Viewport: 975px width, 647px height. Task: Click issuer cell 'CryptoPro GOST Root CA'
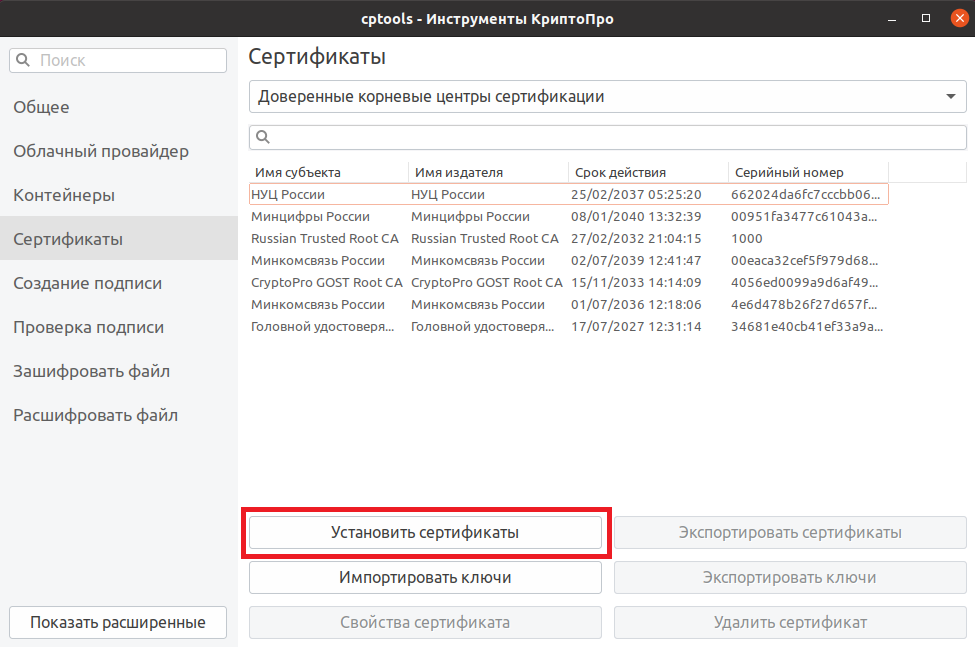(487, 283)
